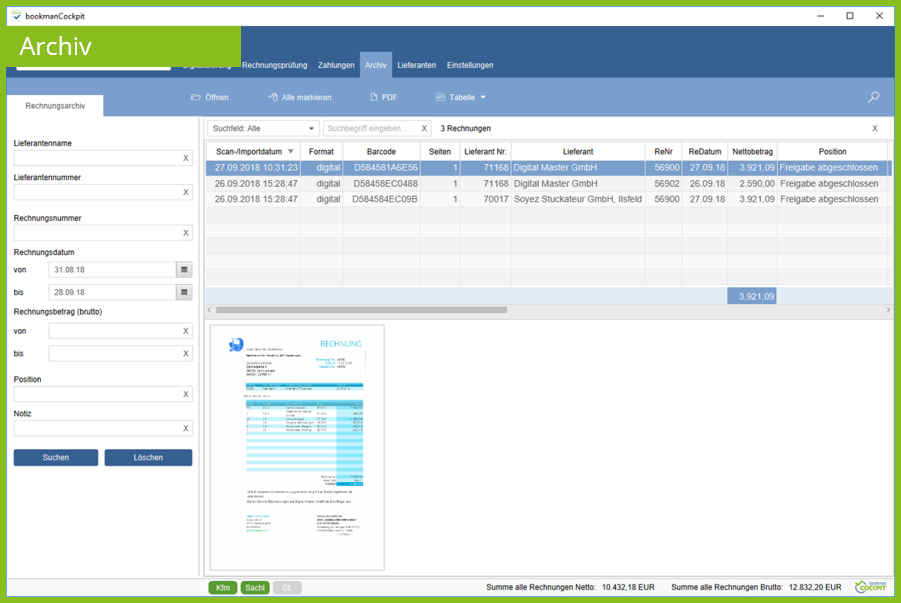This screenshot has width=901, height=603.
Task: Toggle the Sachl filter button
Action: click(x=255, y=588)
